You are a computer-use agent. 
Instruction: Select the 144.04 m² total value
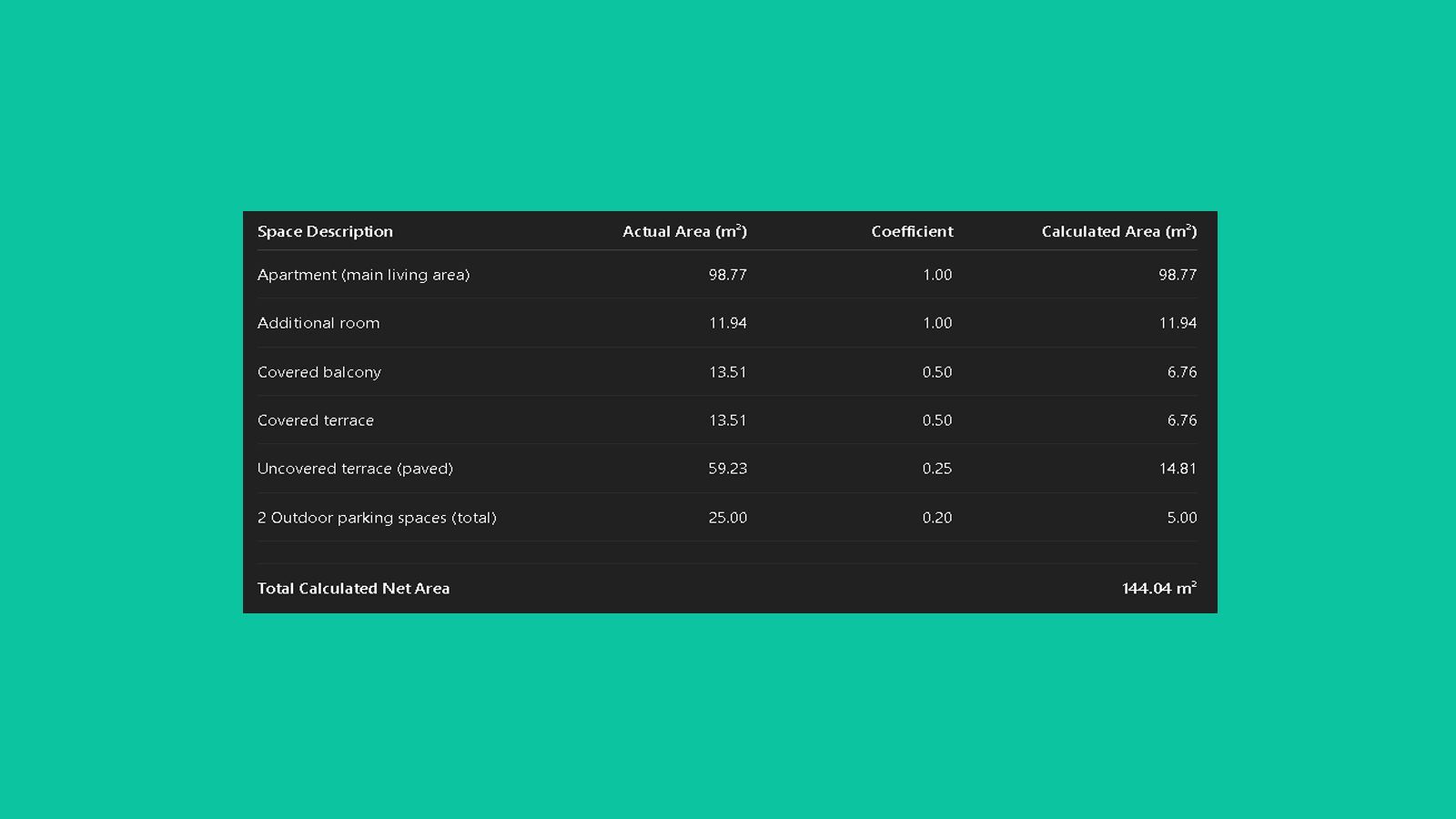tap(1158, 589)
